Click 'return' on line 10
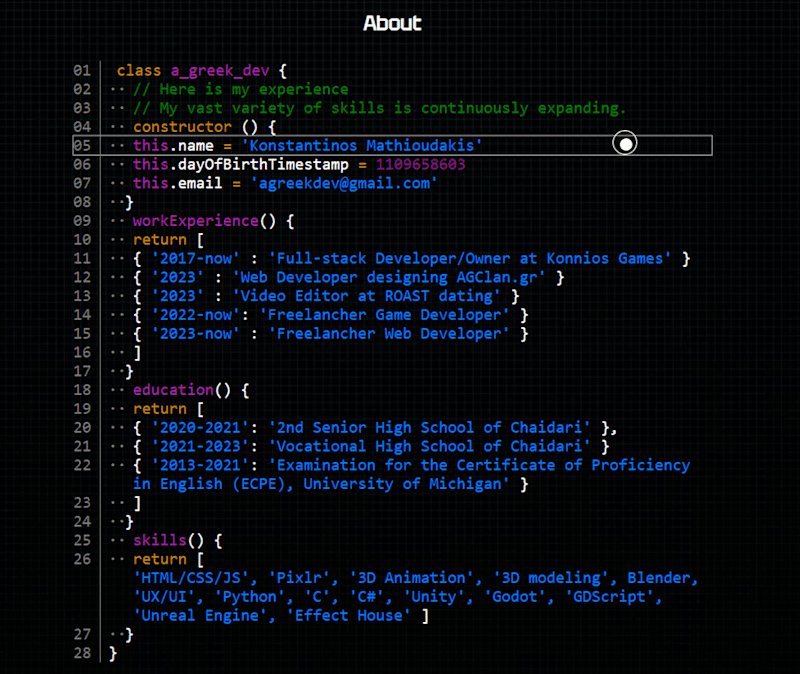Screen dimensions: 800x674 (x=160, y=239)
